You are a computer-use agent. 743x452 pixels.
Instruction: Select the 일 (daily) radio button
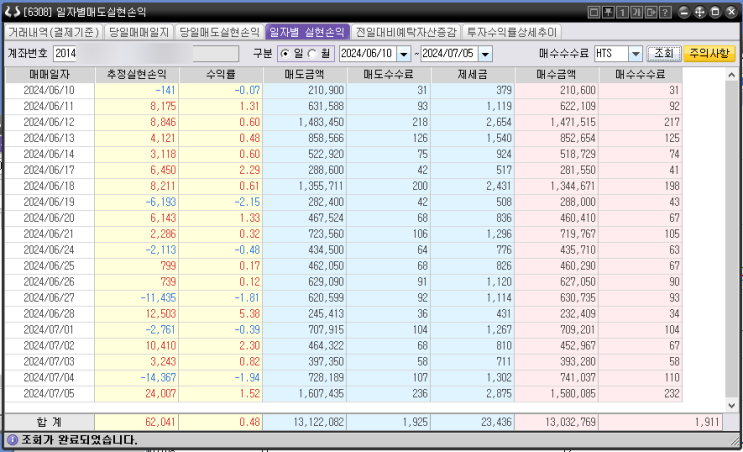[x=285, y=54]
